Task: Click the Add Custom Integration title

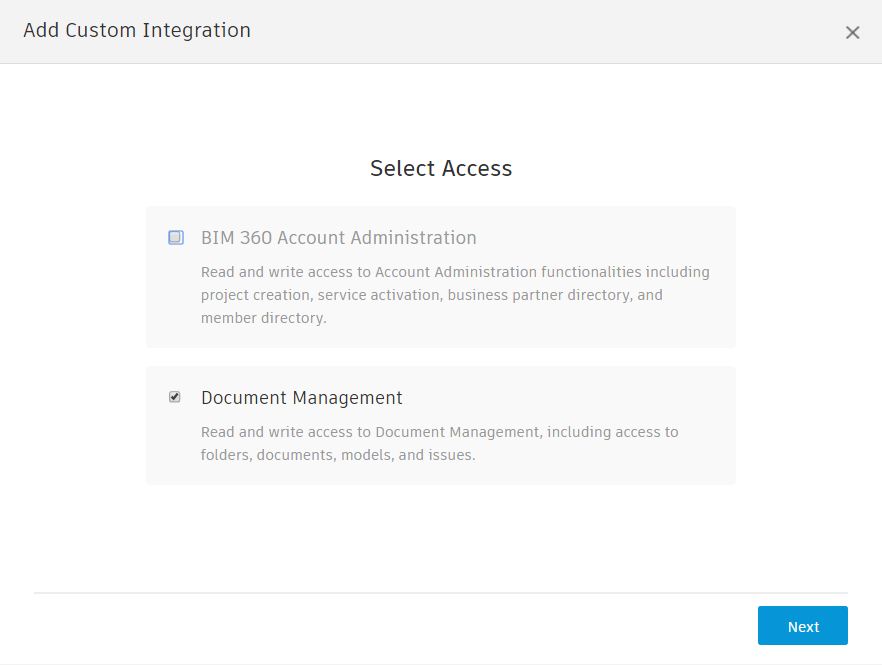Action: pyautogui.click(x=137, y=30)
